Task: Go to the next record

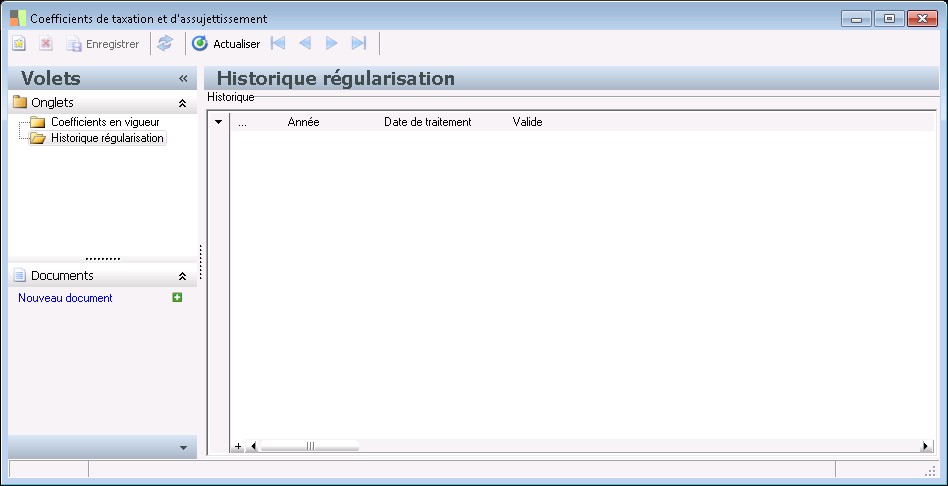Action: [x=331, y=44]
